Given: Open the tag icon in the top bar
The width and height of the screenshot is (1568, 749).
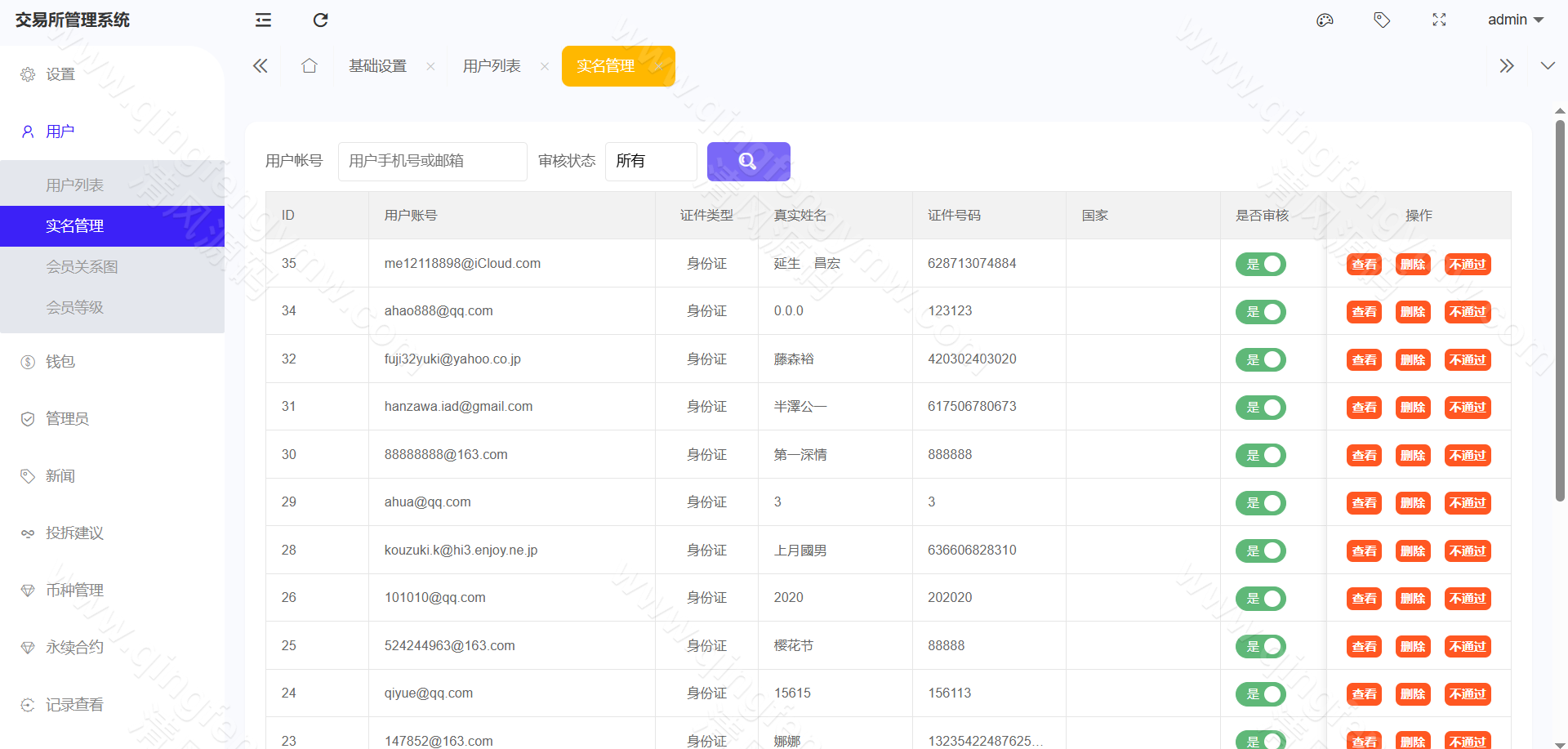Looking at the screenshot, I should click(x=1382, y=20).
